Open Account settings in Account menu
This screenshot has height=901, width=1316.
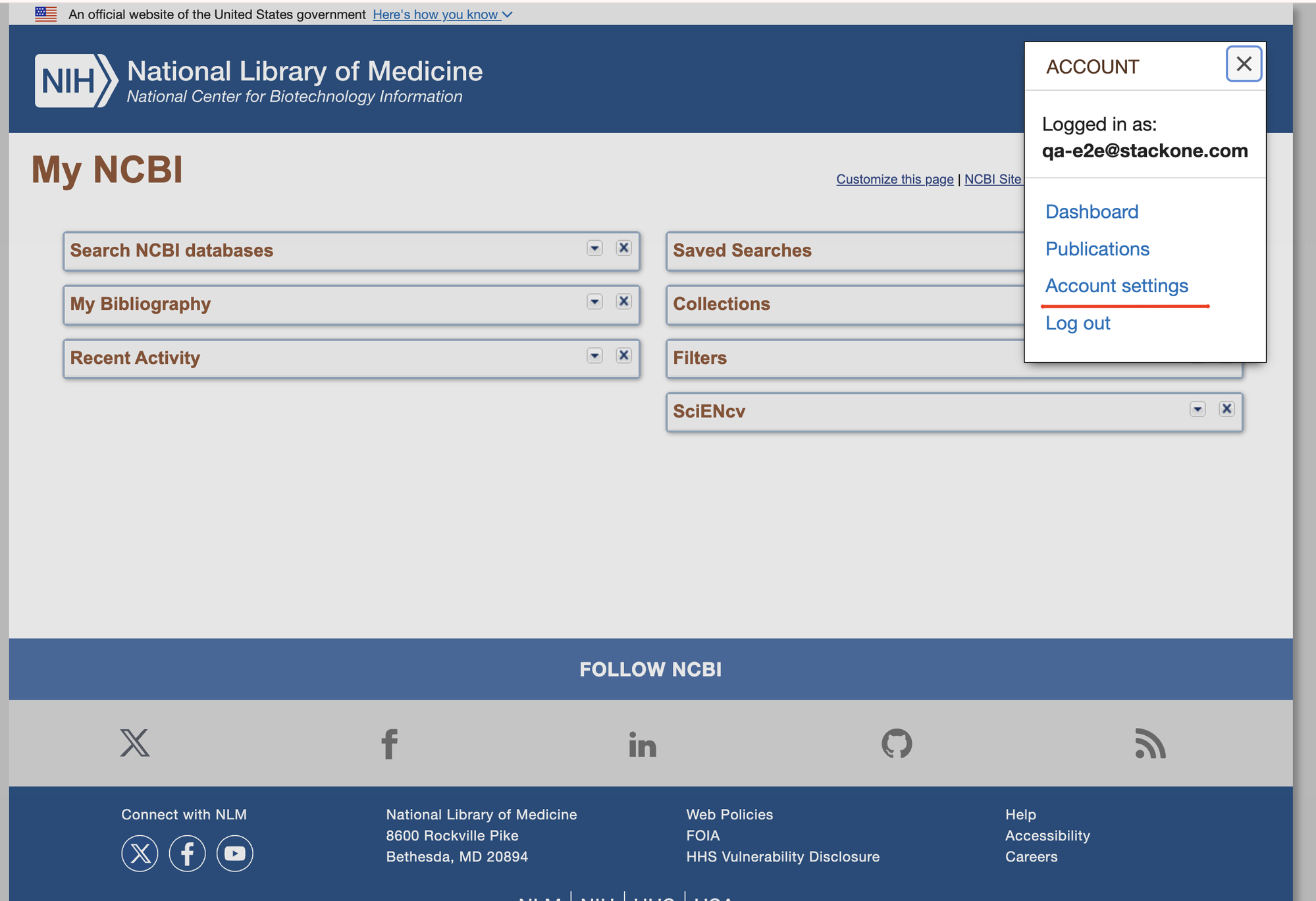click(1117, 286)
